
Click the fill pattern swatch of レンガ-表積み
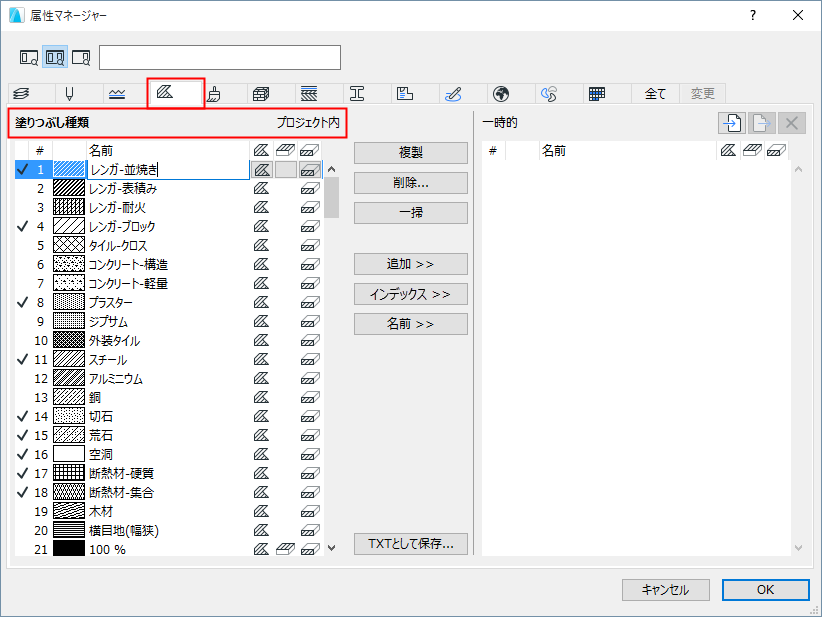point(69,188)
